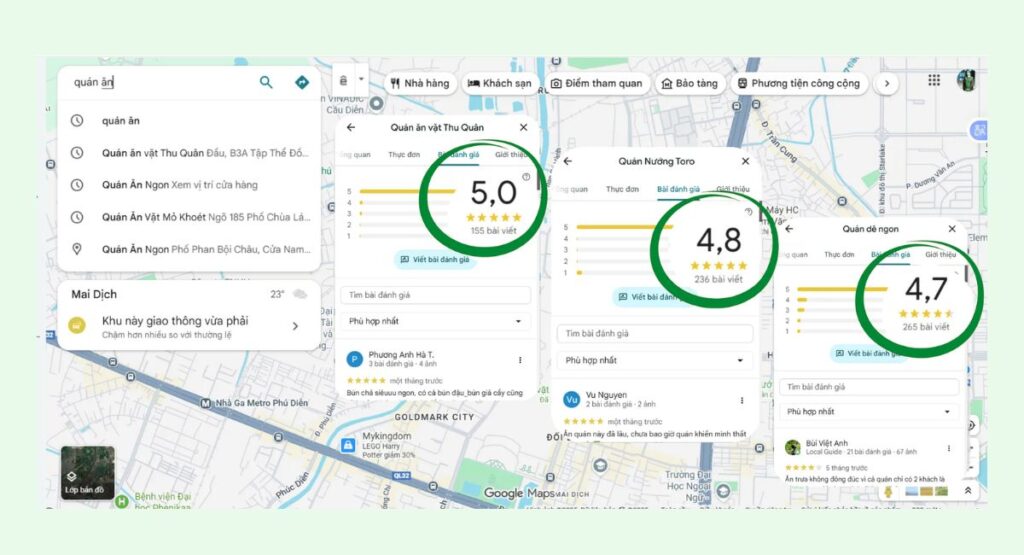Open directions with the blue arrow icon
1024x555 pixels.
301,83
